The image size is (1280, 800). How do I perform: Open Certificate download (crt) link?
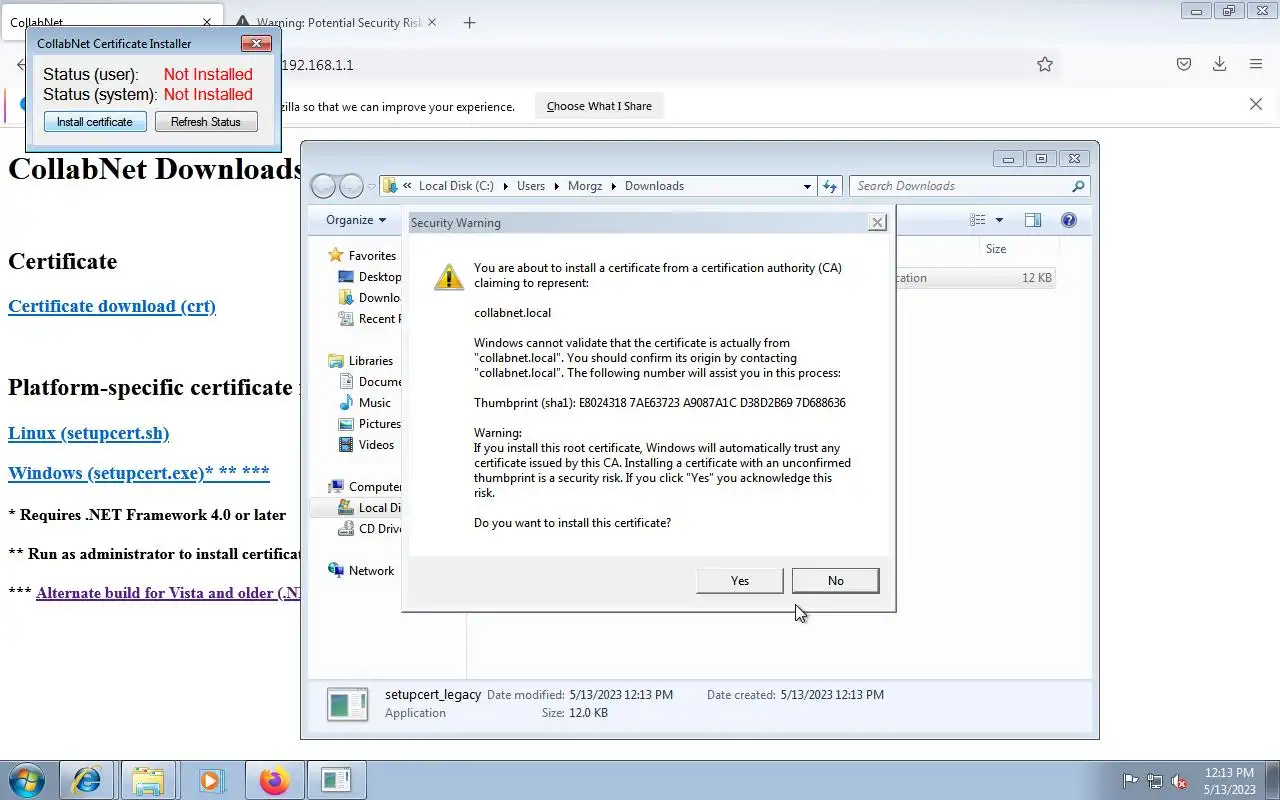click(x=112, y=306)
